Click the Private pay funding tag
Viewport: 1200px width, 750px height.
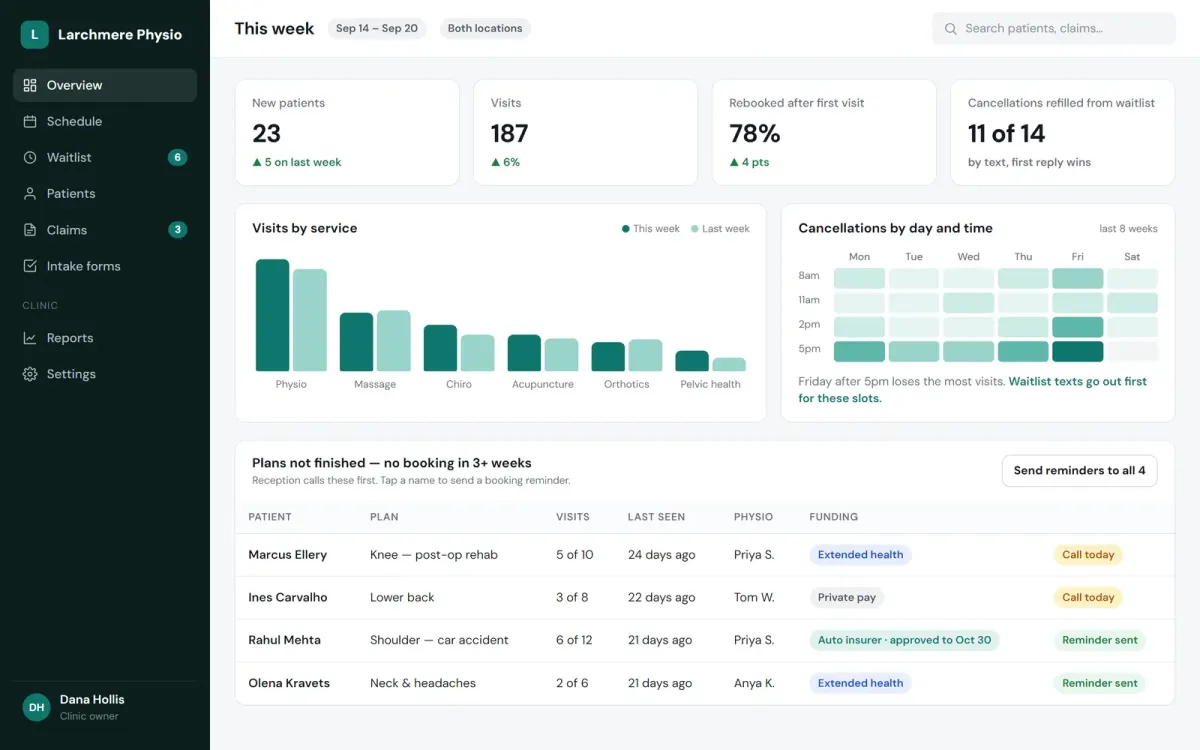click(846, 597)
